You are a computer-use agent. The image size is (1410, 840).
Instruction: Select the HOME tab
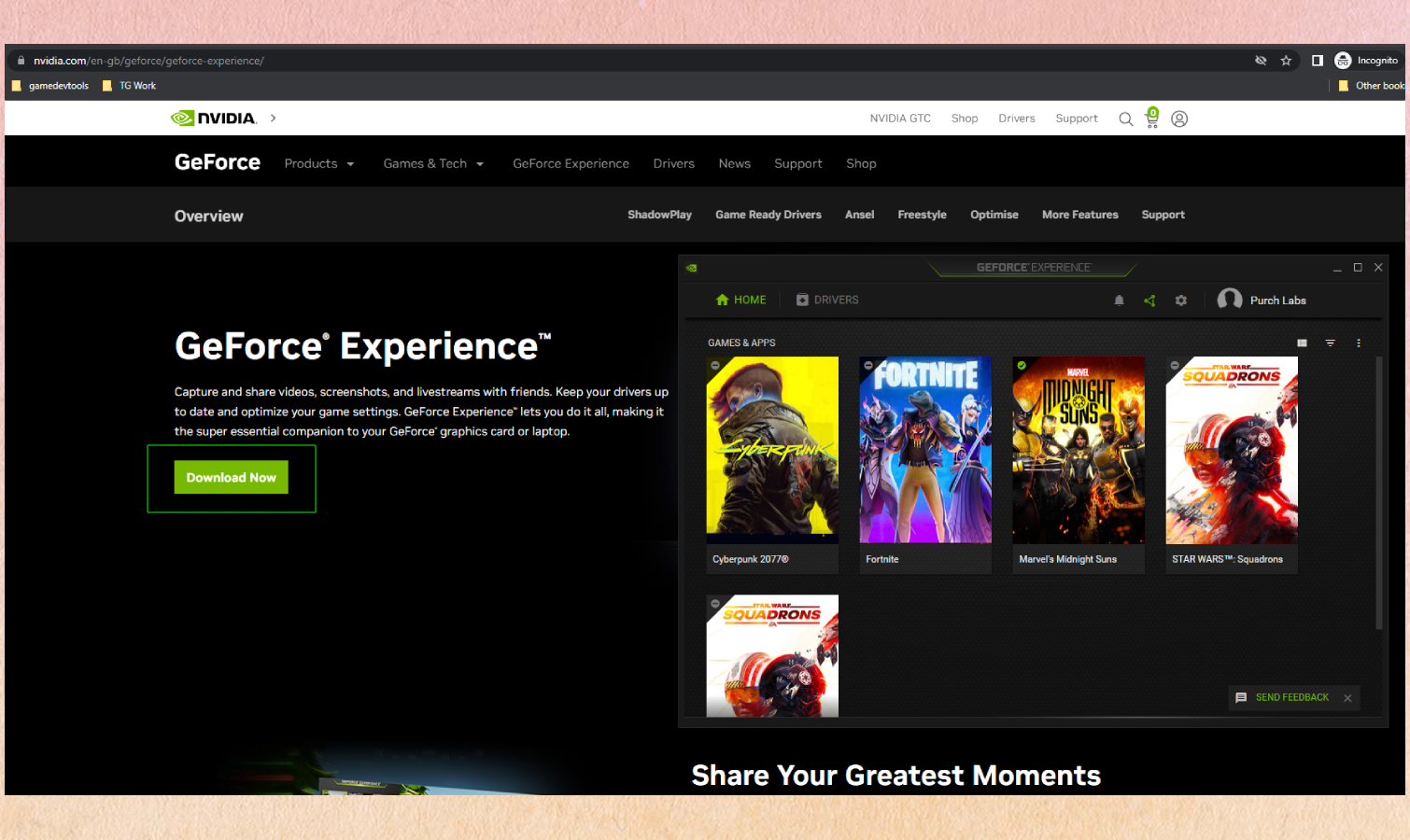coord(741,300)
